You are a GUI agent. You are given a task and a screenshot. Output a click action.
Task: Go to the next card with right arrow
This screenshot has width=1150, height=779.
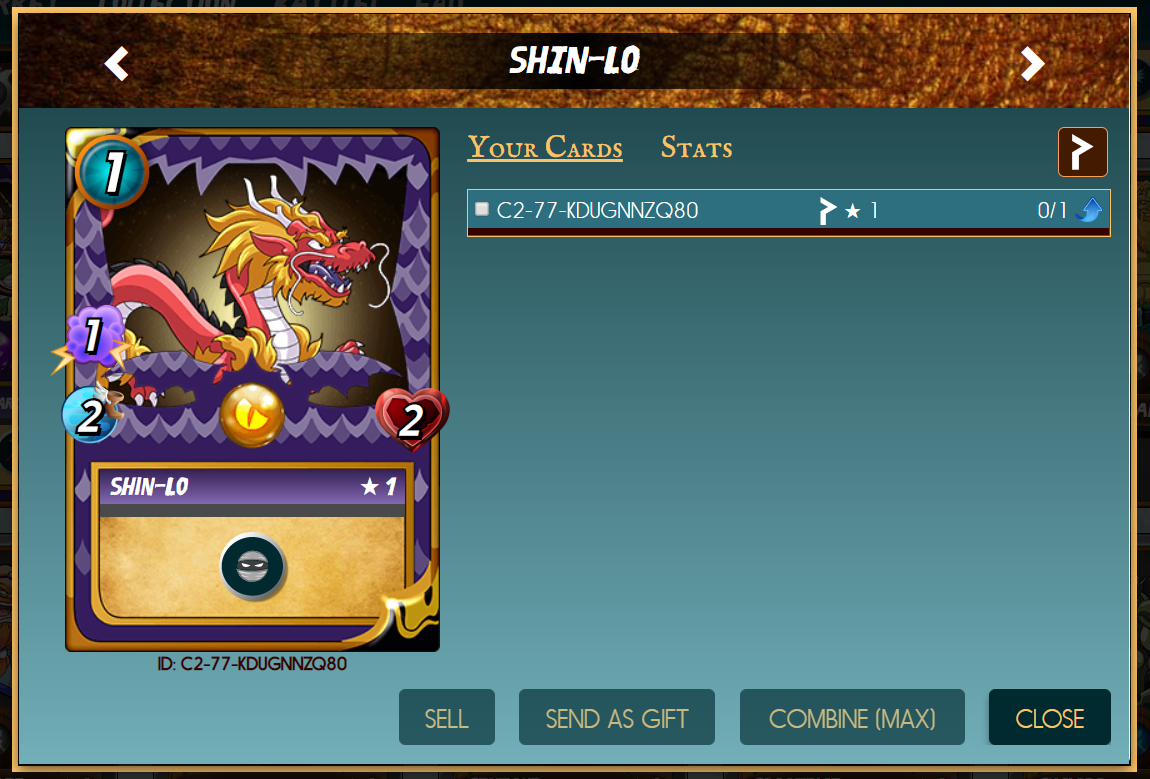[x=1032, y=64]
